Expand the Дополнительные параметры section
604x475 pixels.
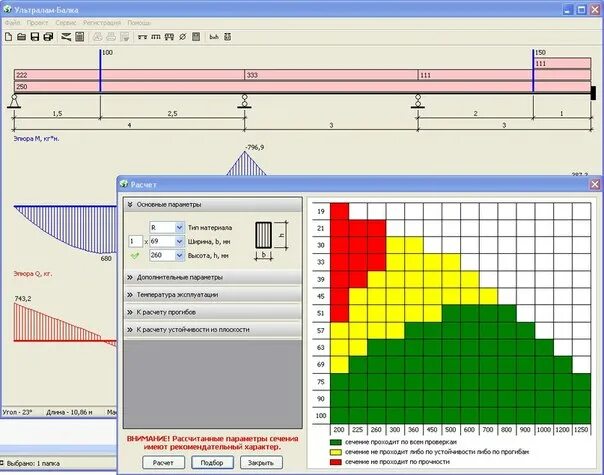(x=213, y=277)
